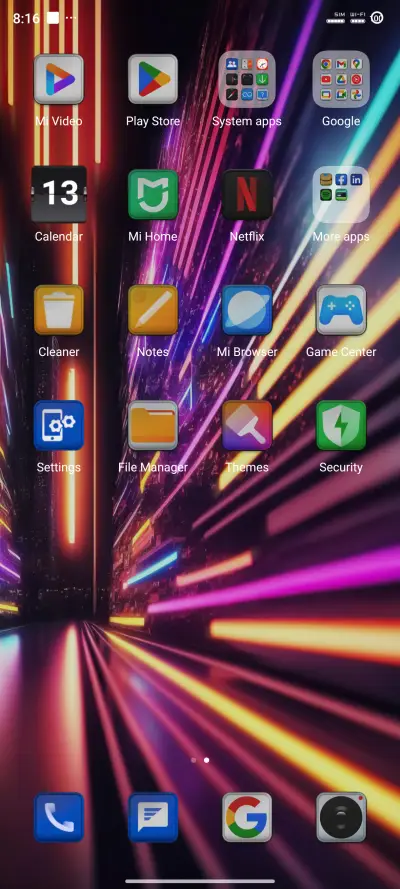Open the Settings app
The height and width of the screenshot is (889, 400).
pos(58,425)
